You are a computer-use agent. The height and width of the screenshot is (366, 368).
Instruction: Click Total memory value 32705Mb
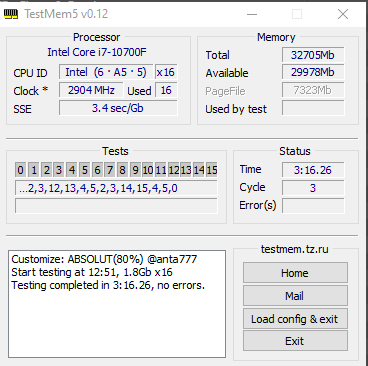[x=313, y=55]
